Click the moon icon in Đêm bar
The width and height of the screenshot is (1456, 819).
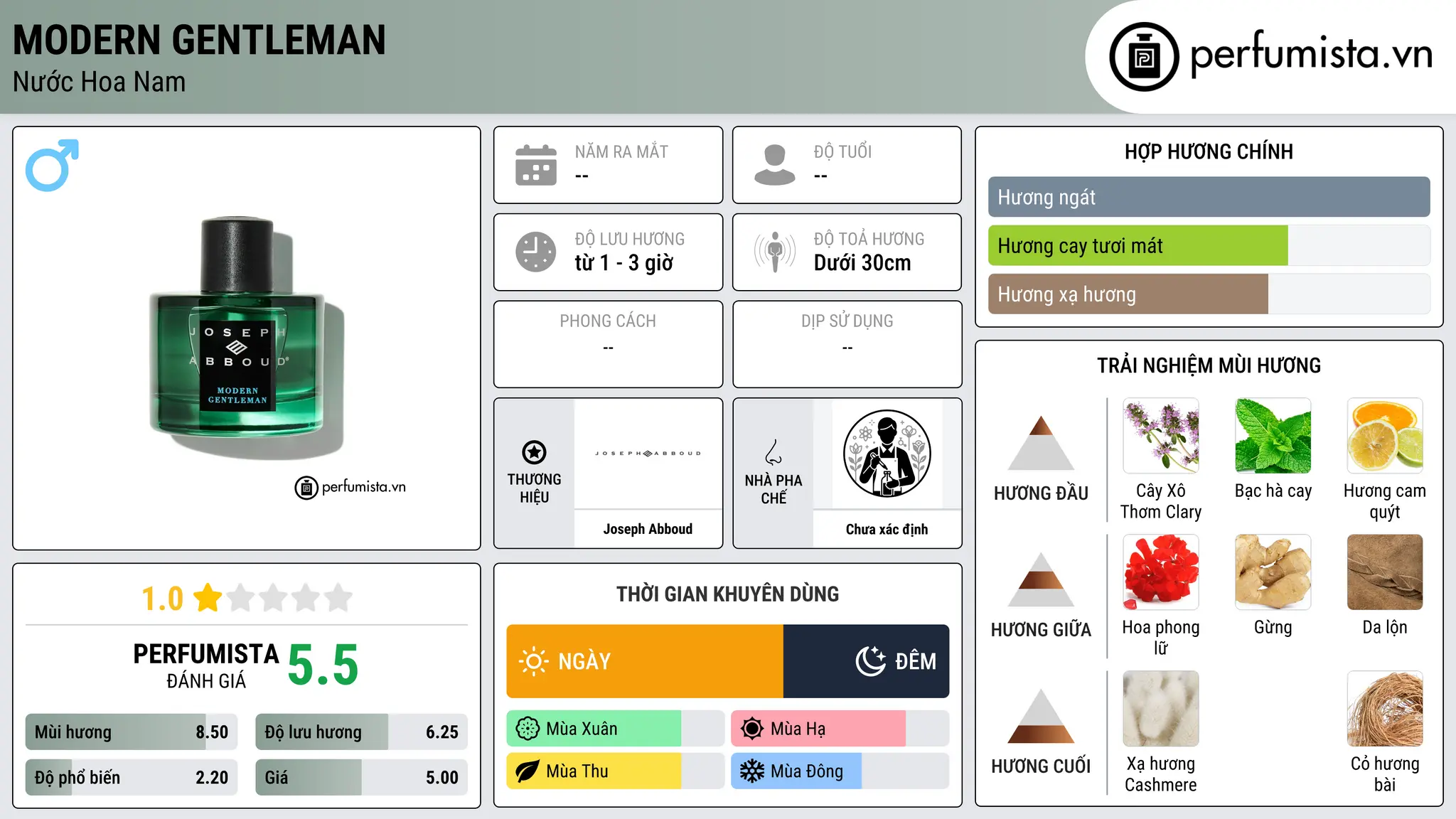tap(871, 661)
